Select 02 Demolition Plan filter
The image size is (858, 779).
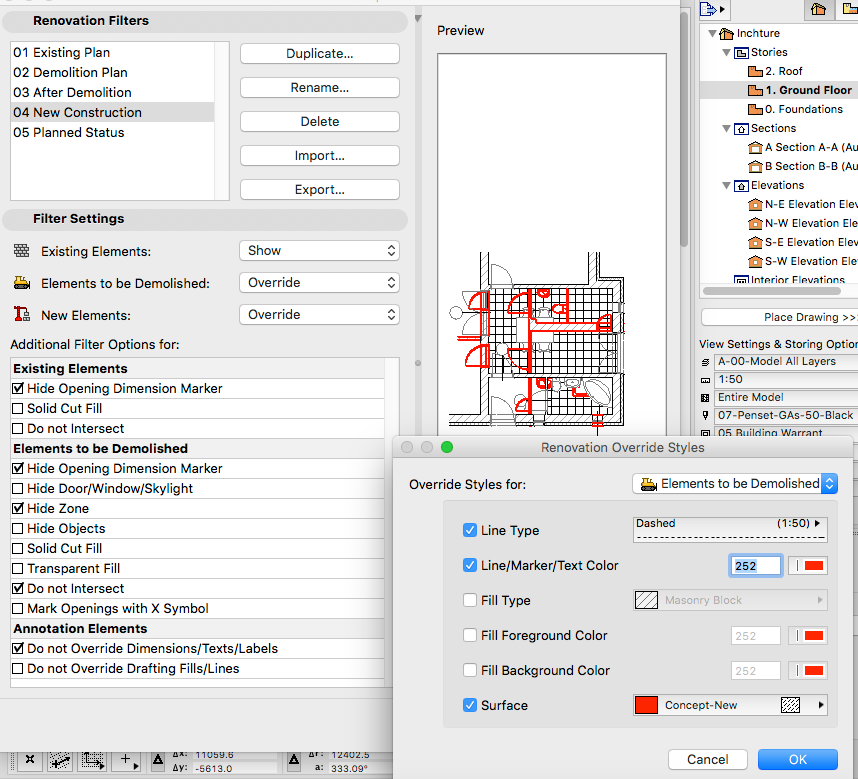pos(113,72)
